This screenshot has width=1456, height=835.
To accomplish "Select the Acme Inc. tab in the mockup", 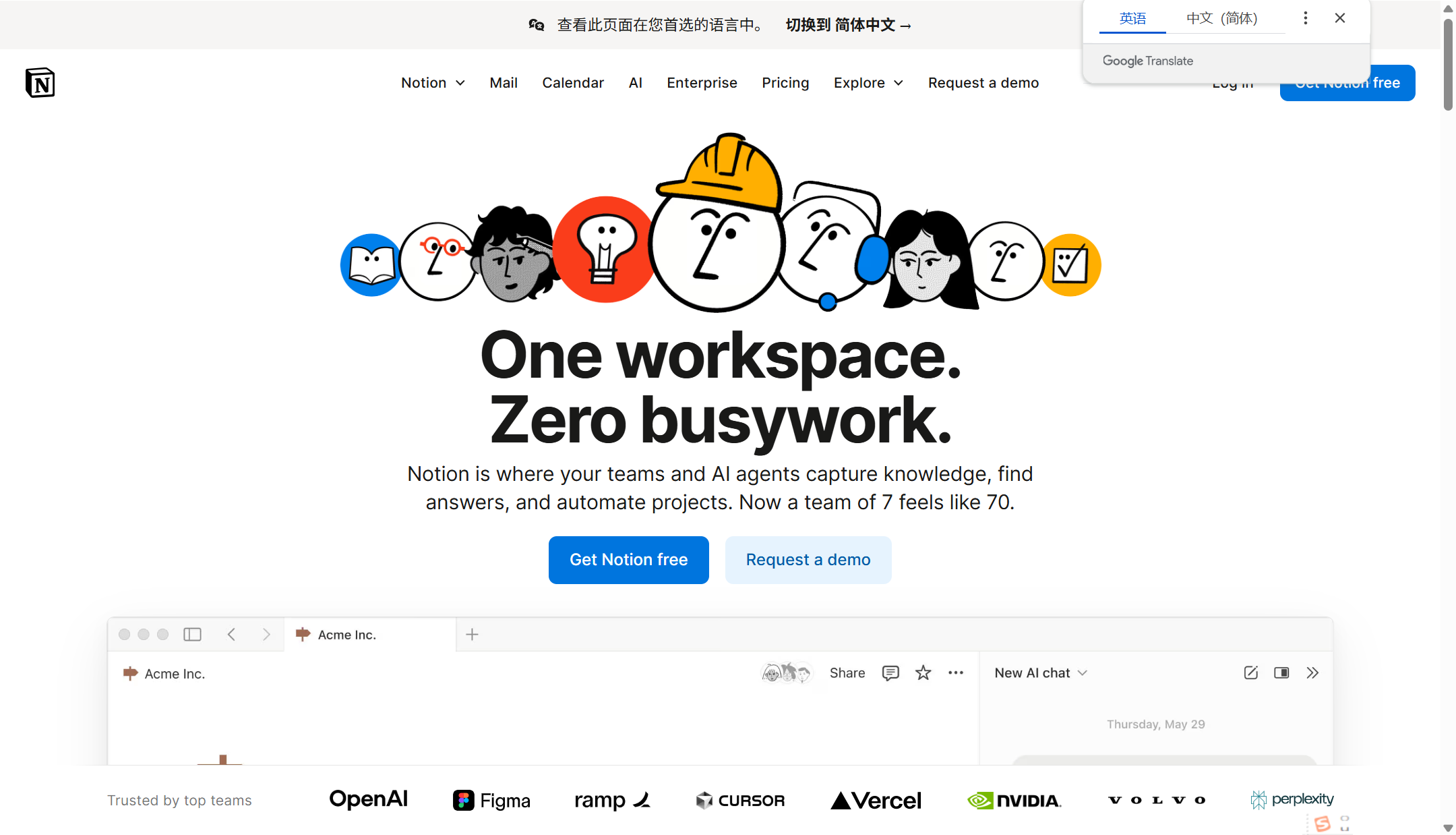I will coord(347,634).
